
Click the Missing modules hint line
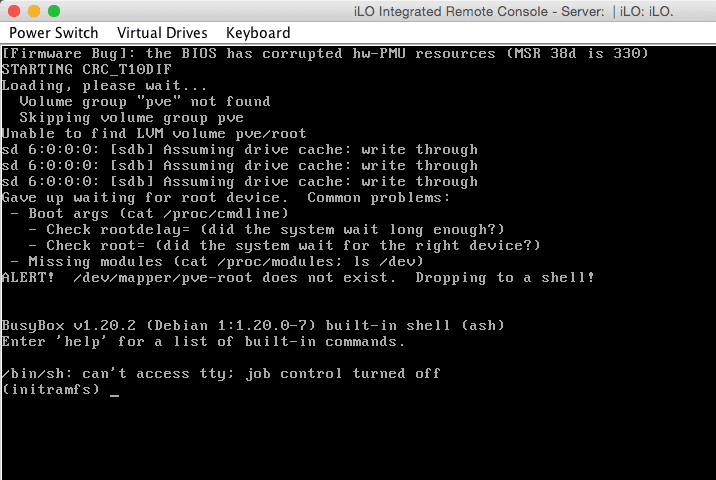(217, 262)
